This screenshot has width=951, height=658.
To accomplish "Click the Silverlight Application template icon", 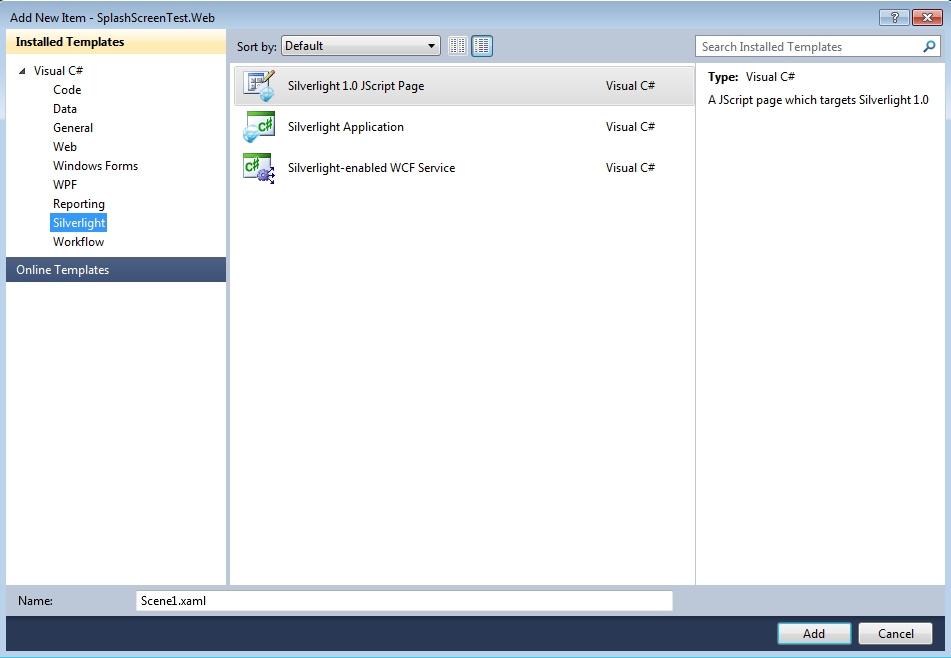I will click(259, 127).
